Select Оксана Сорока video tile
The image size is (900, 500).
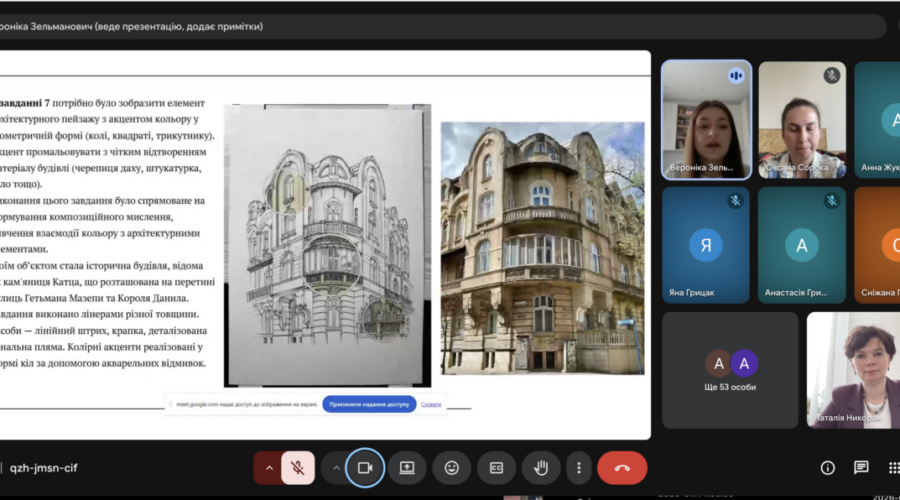click(x=802, y=120)
